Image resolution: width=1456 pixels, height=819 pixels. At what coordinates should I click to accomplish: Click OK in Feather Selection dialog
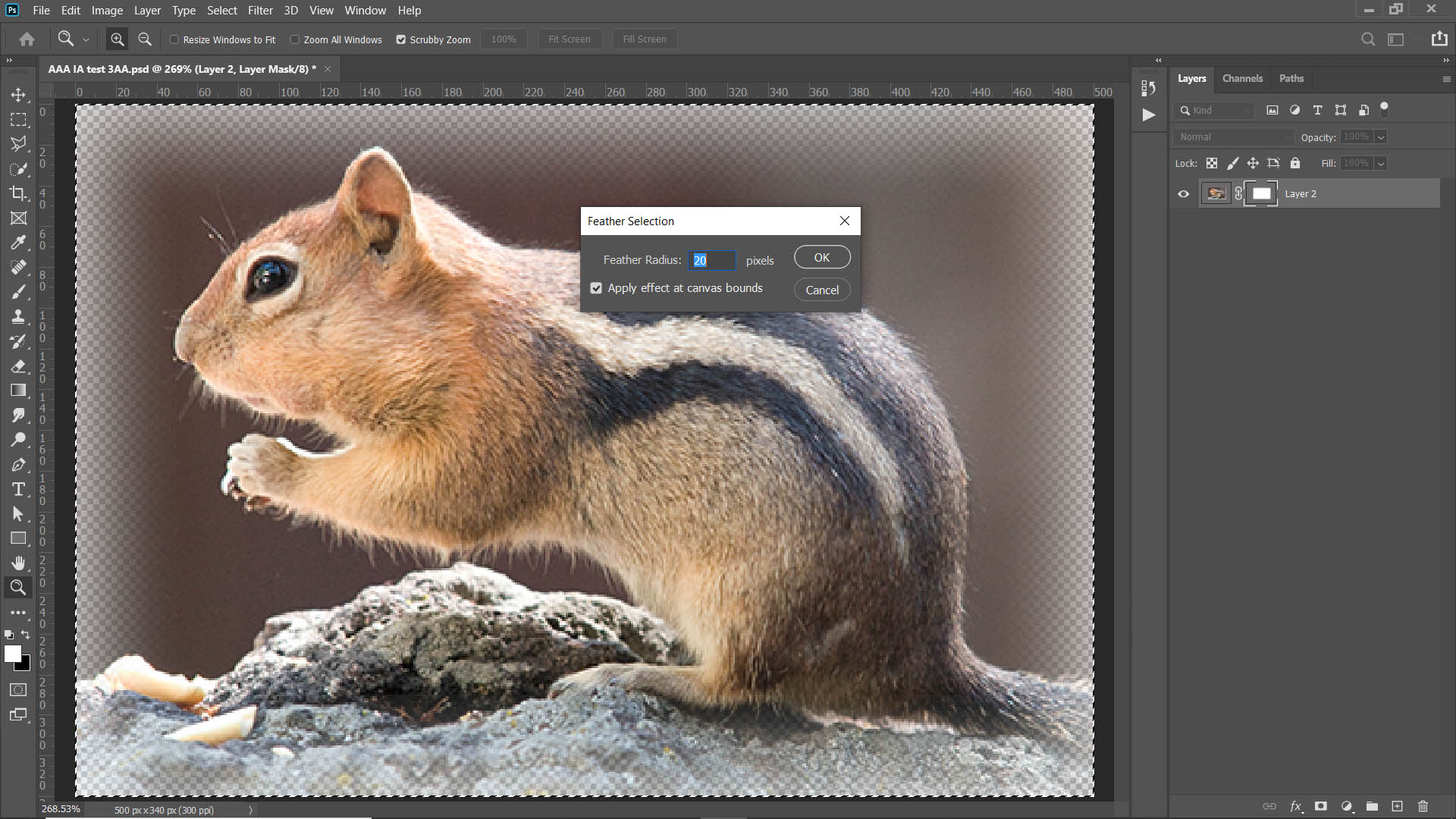[x=822, y=258]
